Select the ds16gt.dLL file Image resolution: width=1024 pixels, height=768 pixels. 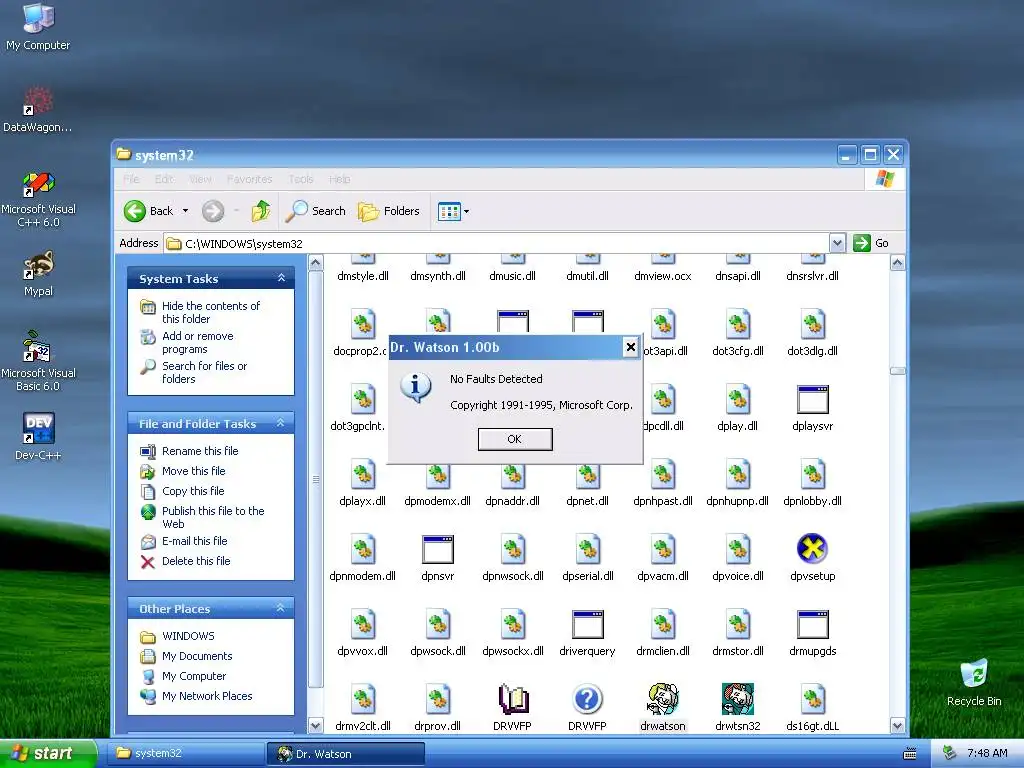coord(812,707)
